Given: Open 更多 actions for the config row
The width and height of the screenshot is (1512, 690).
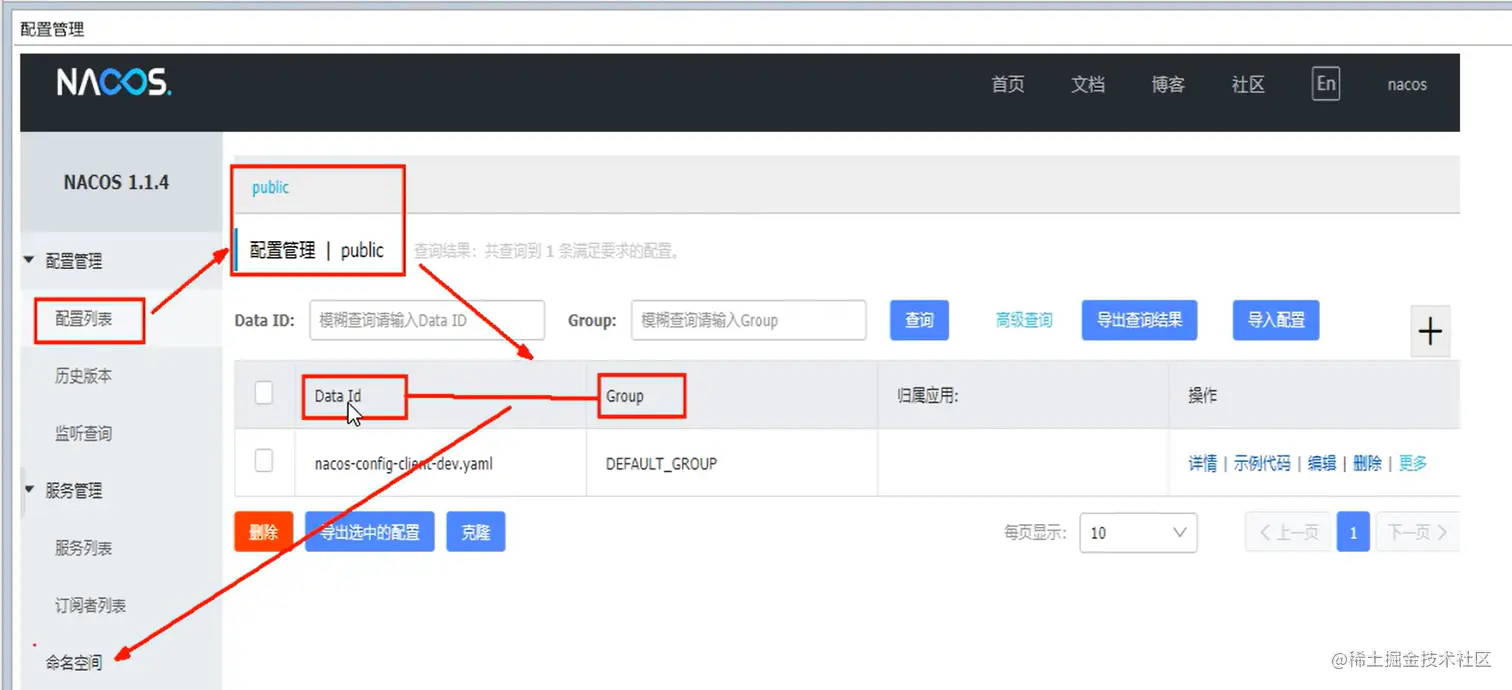Looking at the screenshot, I should [x=1413, y=463].
